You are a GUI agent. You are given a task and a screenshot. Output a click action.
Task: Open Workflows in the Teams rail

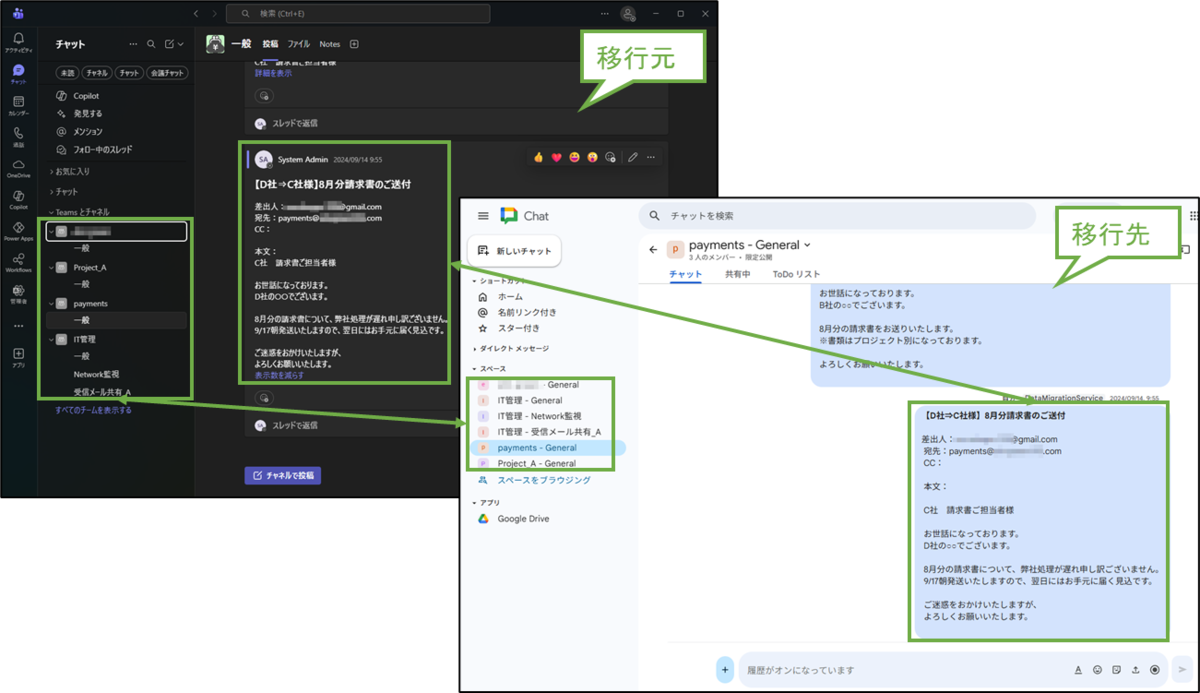[18, 262]
